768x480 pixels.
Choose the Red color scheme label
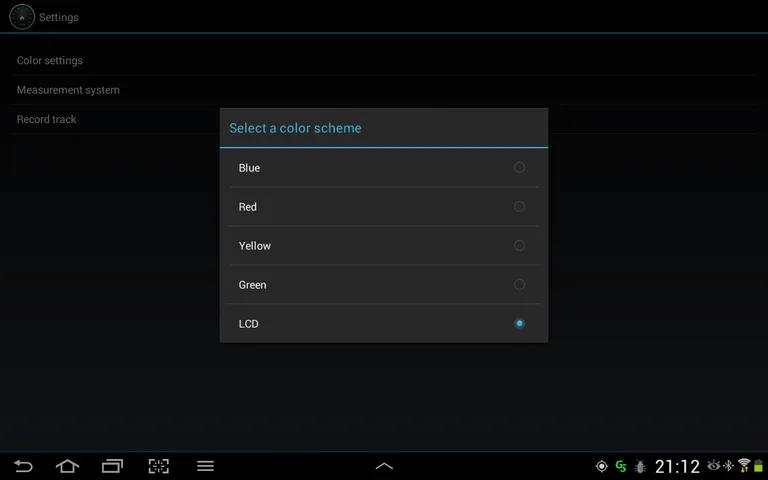click(x=247, y=207)
